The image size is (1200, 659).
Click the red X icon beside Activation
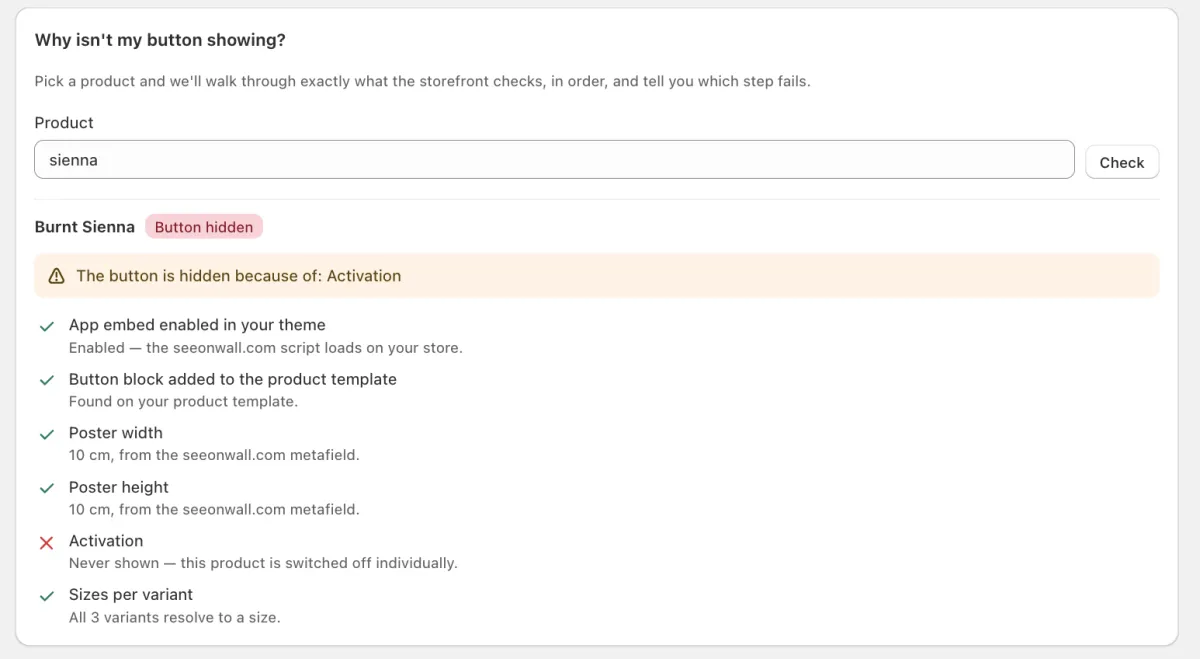[x=46, y=542]
